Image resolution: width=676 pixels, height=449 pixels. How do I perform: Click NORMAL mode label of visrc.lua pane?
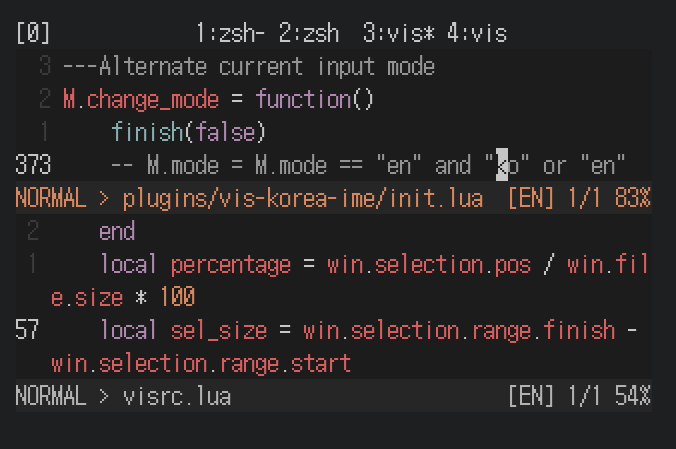(x=51, y=396)
